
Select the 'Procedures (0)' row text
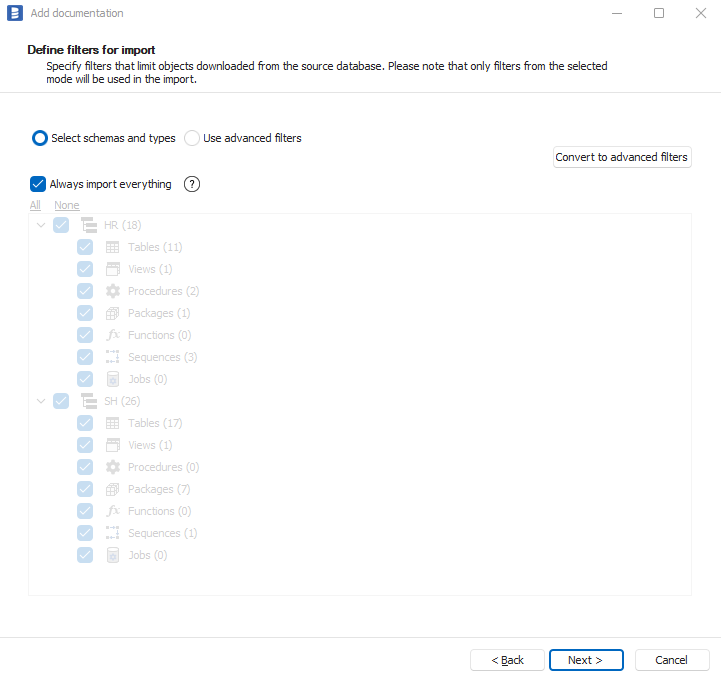click(x=163, y=467)
